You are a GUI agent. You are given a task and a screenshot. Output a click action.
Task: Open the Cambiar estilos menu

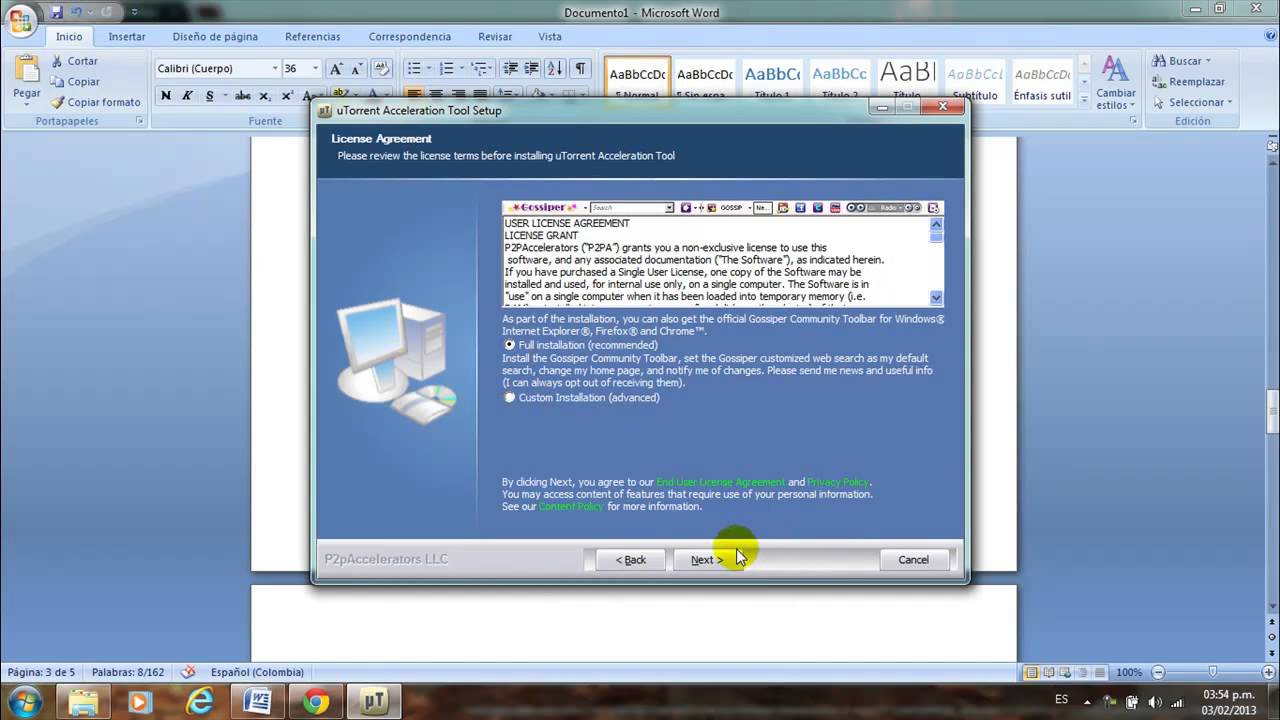pyautogui.click(x=1115, y=82)
